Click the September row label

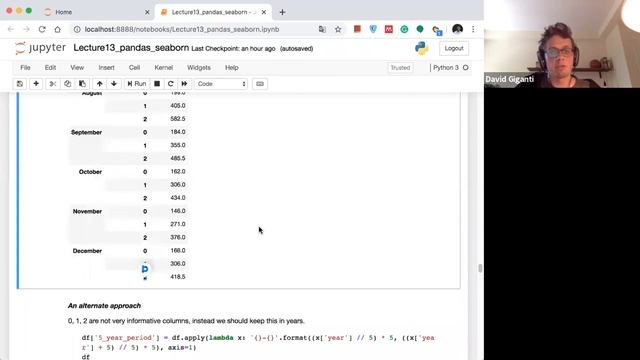coord(86,132)
